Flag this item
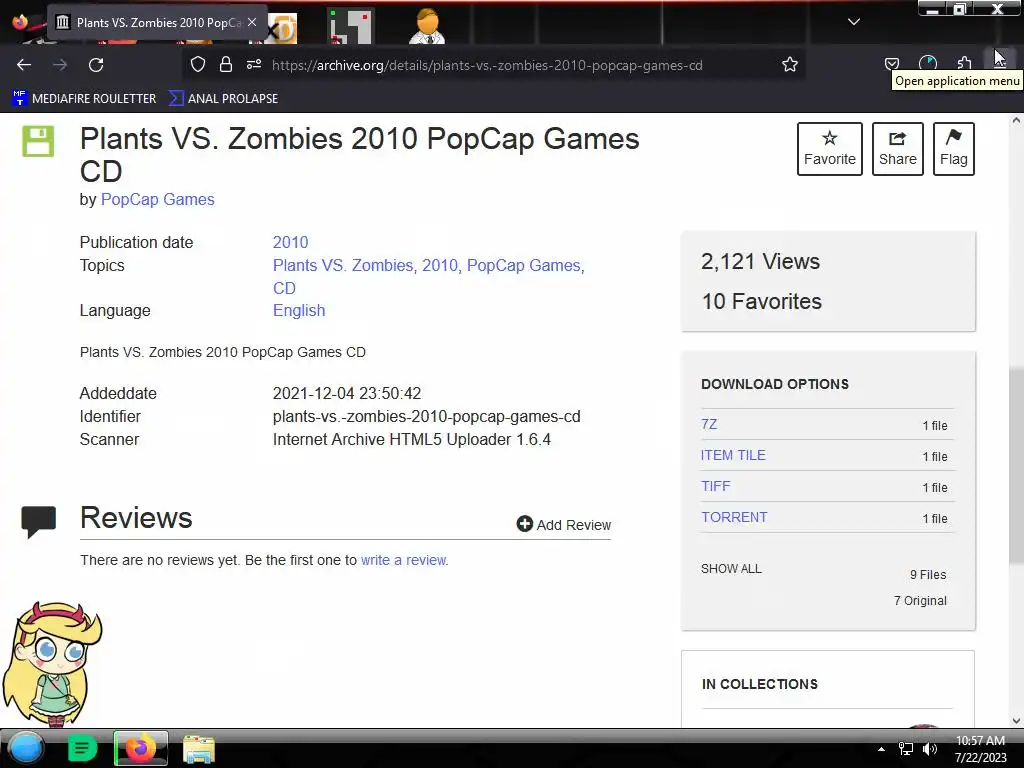Screen dimensions: 1024x768 pyautogui.click(x=953, y=149)
